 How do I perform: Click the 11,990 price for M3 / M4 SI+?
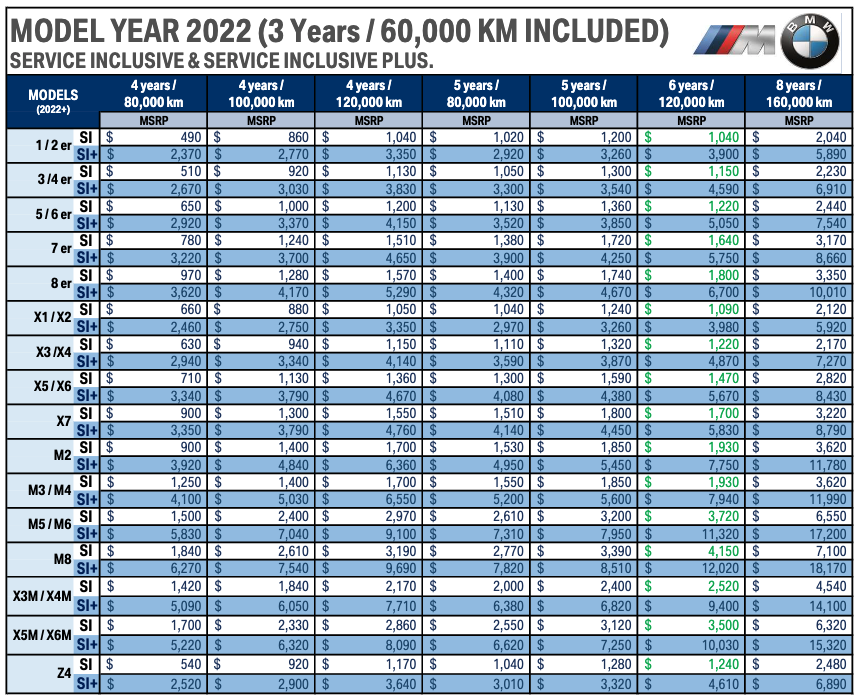click(829, 499)
